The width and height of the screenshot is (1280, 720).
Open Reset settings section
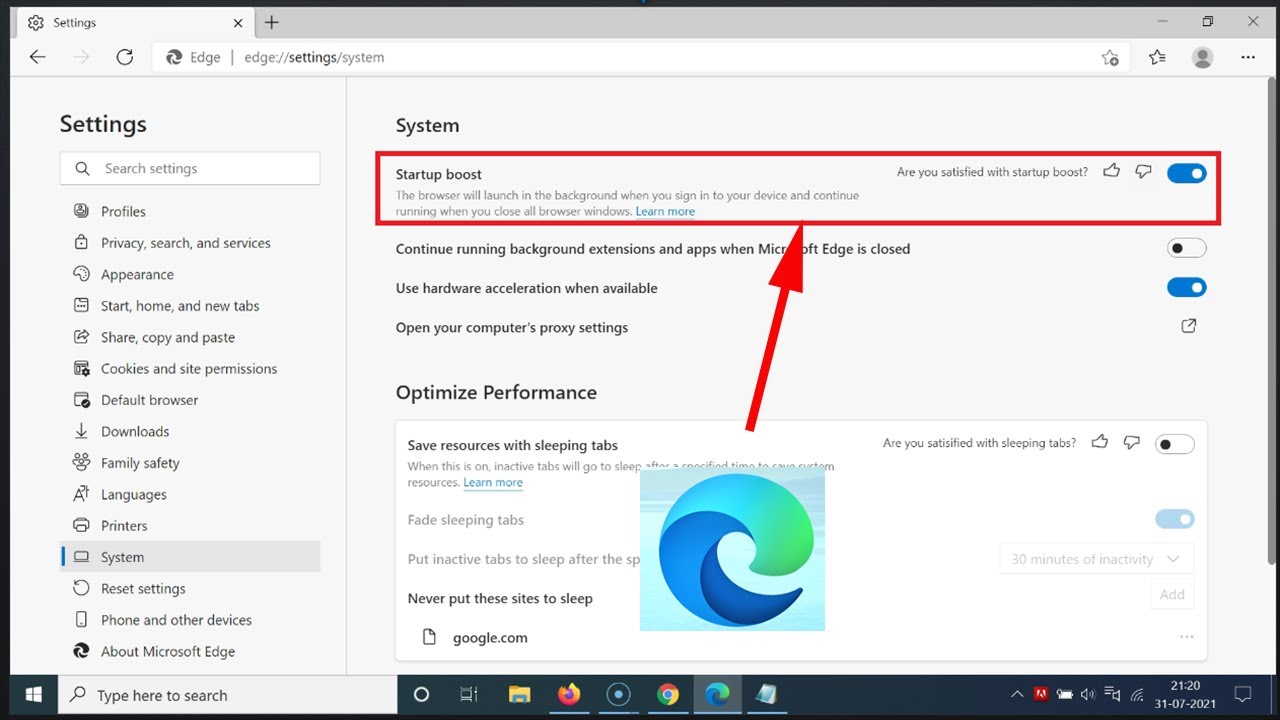coord(190,589)
